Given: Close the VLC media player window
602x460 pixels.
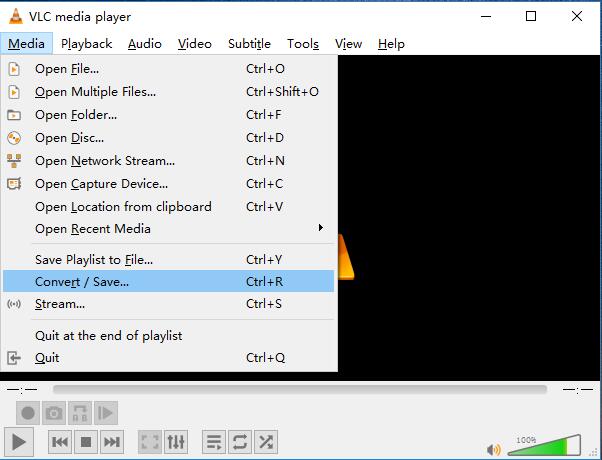Looking at the screenshot, I should click(x=577, y=17).
